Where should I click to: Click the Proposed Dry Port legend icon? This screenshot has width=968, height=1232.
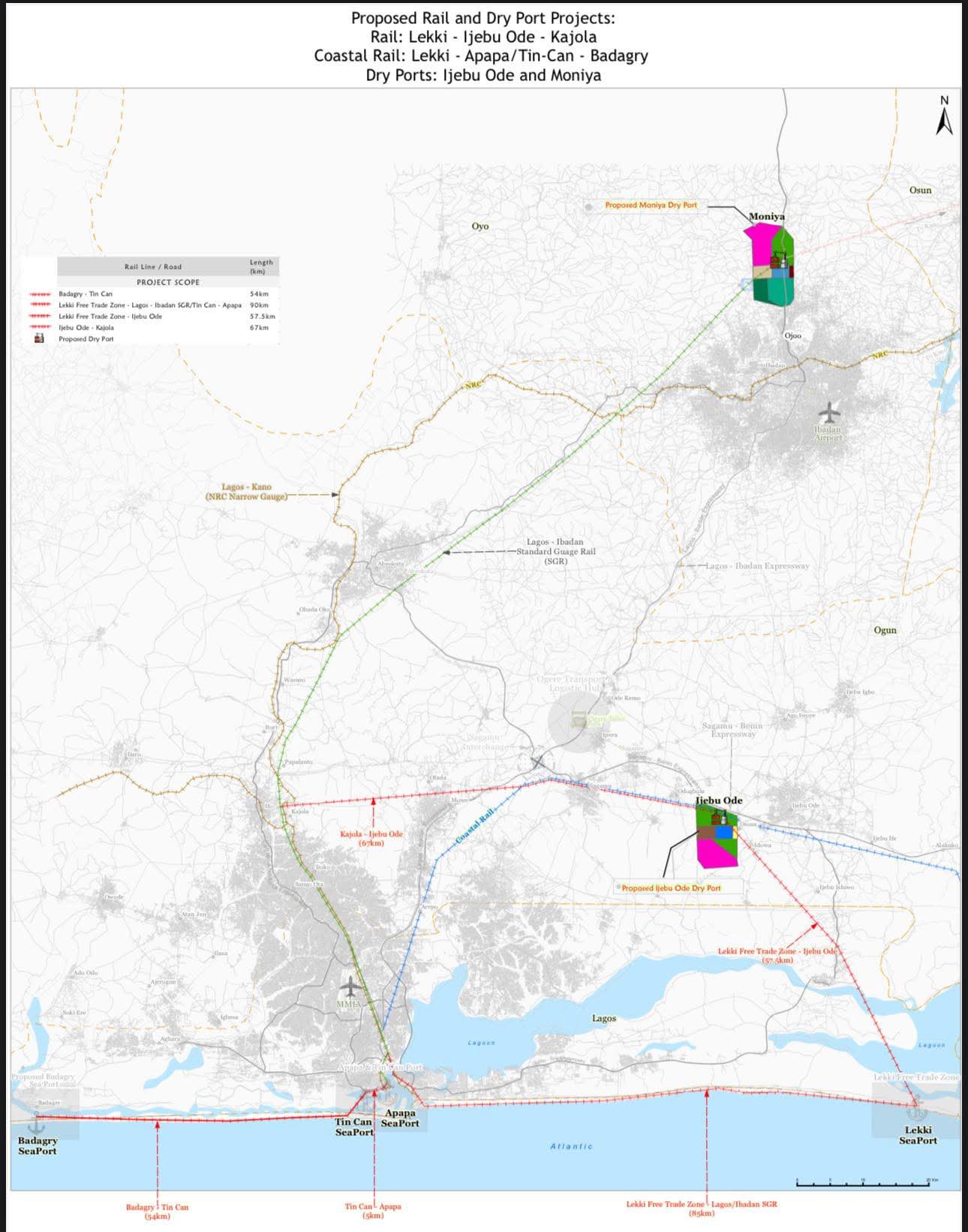coord(40,339)
